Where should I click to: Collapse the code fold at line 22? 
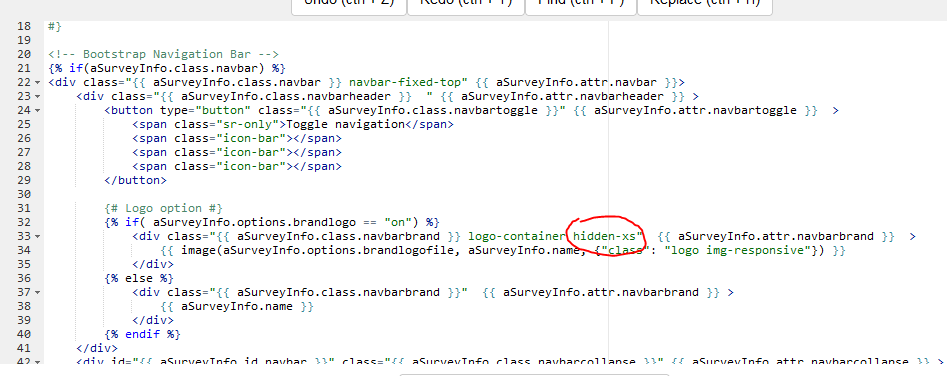(38, 83)
